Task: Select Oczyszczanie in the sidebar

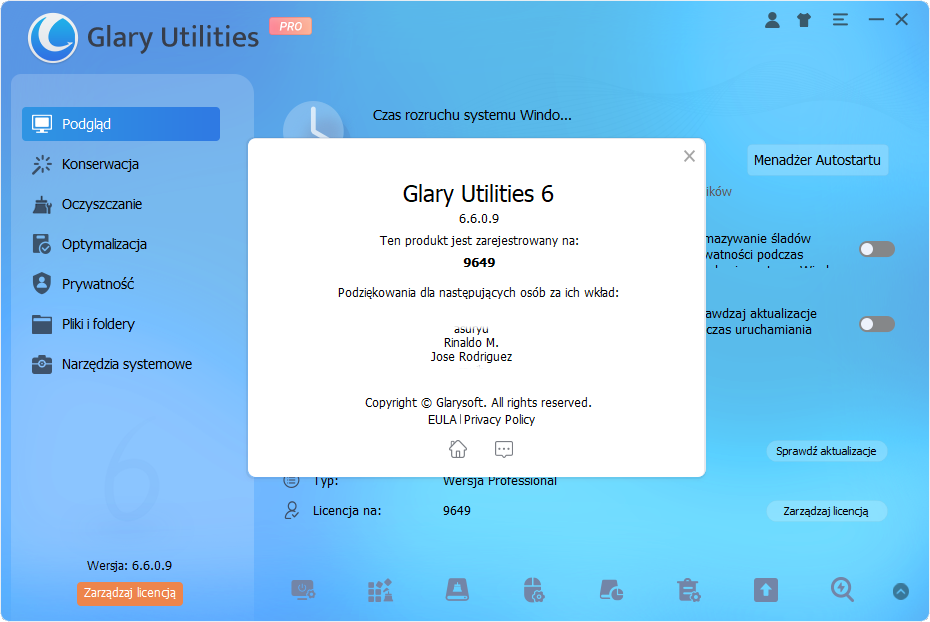Action: (x=121, y=204)
